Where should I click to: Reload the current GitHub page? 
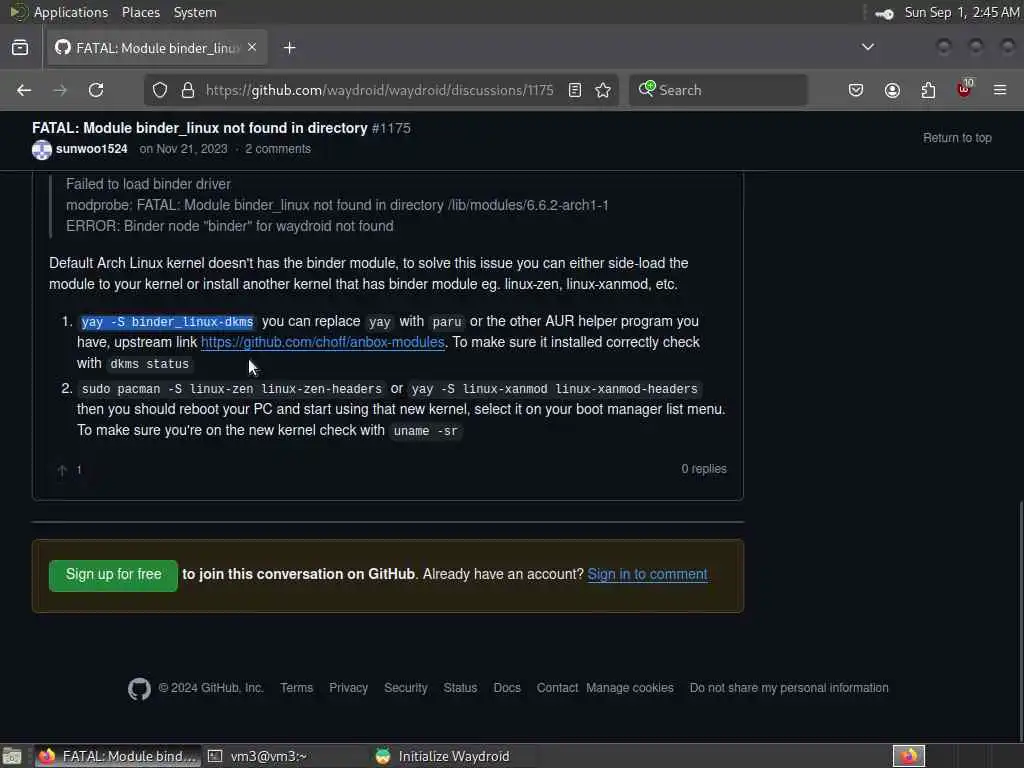tap(96, 90)
